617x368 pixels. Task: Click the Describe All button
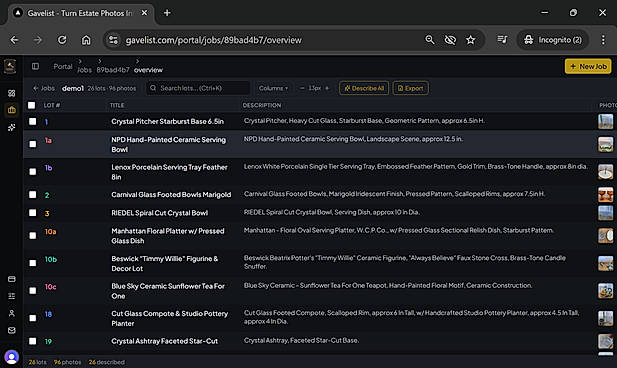click(364, 88)
